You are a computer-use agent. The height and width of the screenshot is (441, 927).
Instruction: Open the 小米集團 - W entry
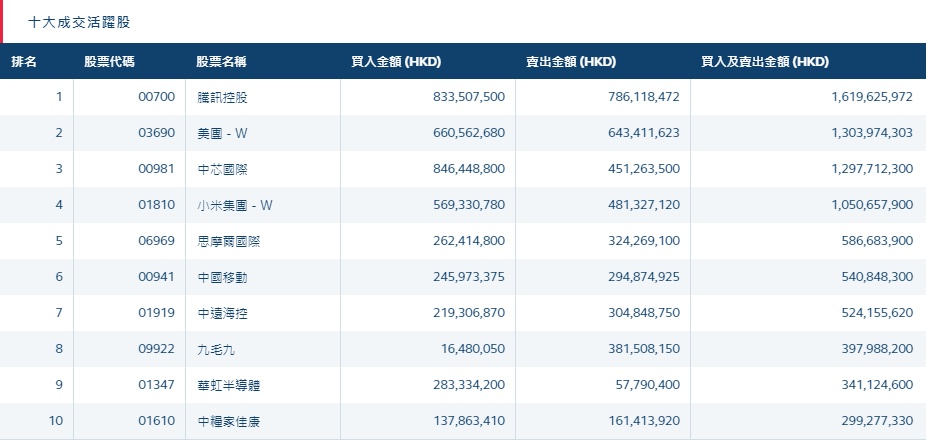click(x=235, y=205)
